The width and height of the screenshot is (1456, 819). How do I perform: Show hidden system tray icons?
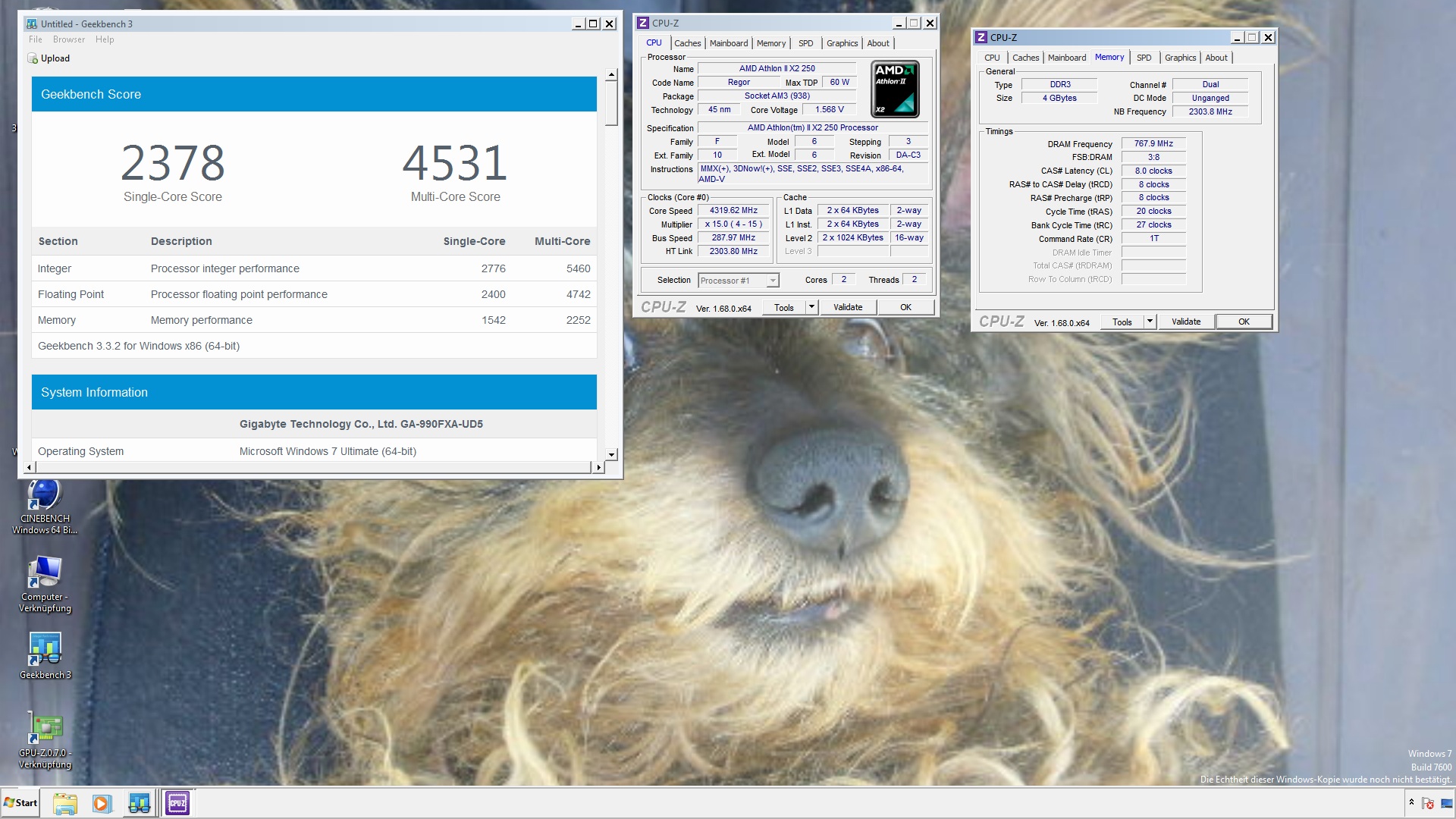click(x=1410, y=802)
